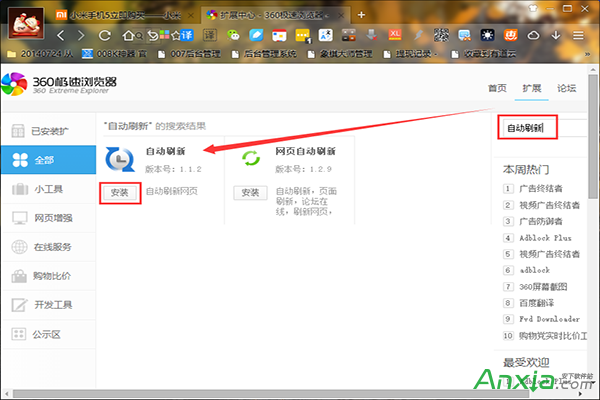This screenshot has height=400, width=600.
Task: Open 广告防御者 in weekly hot list
Action: [541, 221]
